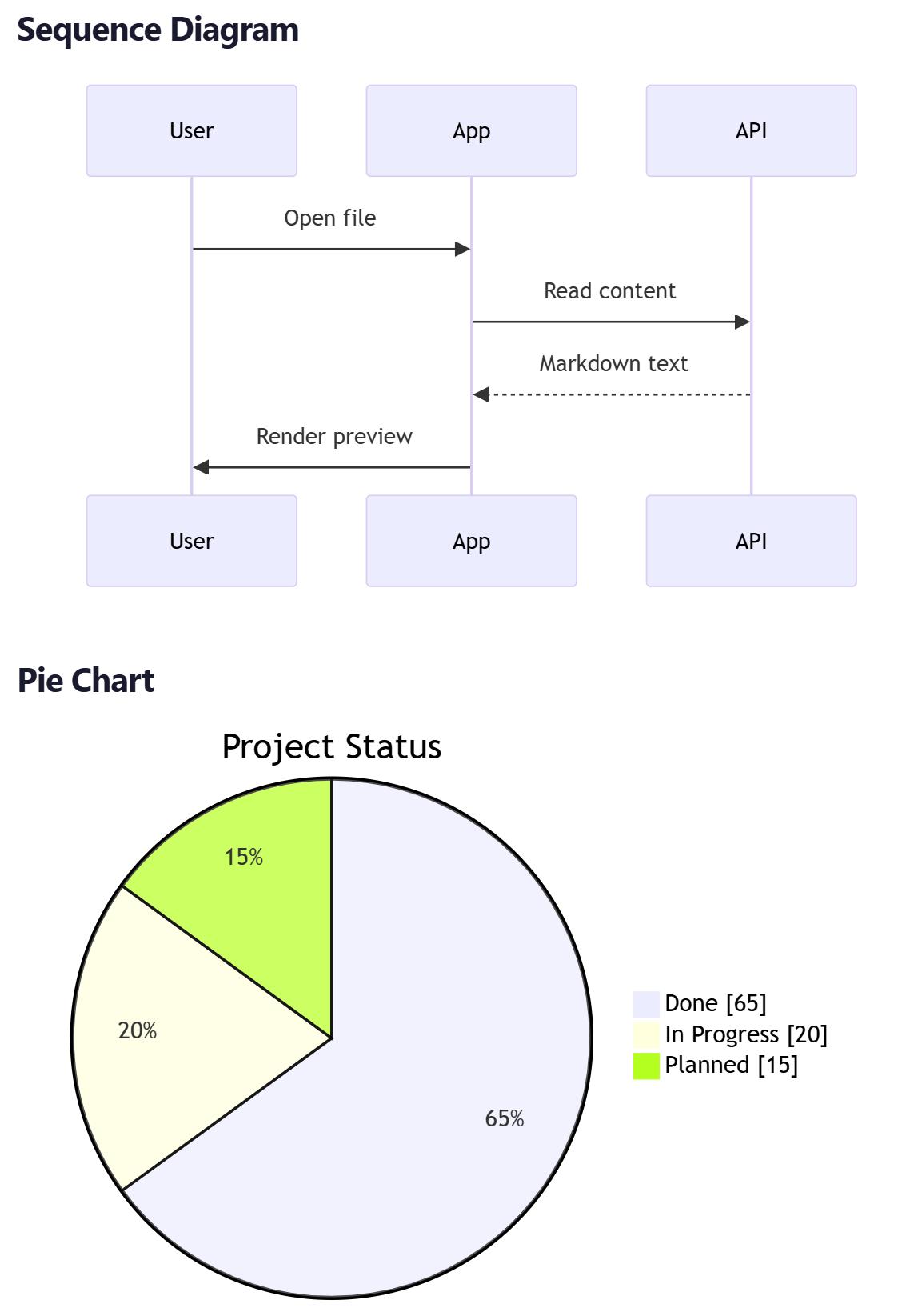Select the green 15% pie slice
Screen dimensions: 910x1316
point(256,880)
